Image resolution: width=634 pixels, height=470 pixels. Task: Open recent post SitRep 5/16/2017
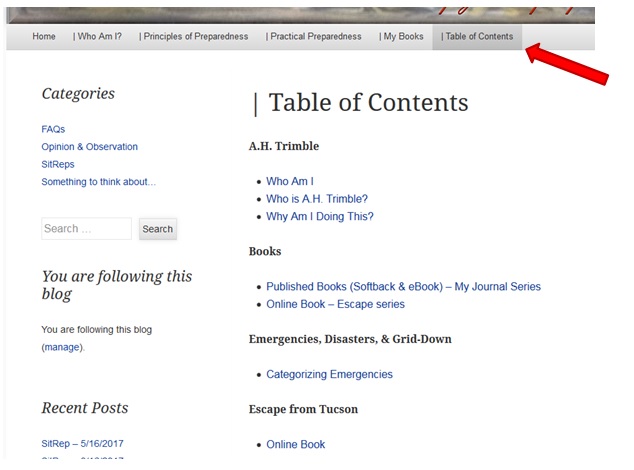[x=82, y=443]
